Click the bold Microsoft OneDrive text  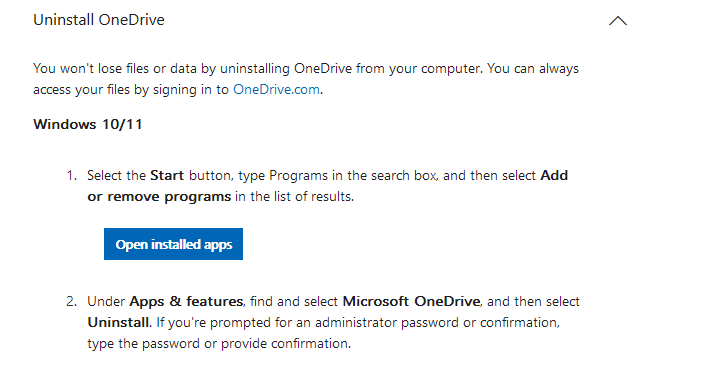coord(411,302)
